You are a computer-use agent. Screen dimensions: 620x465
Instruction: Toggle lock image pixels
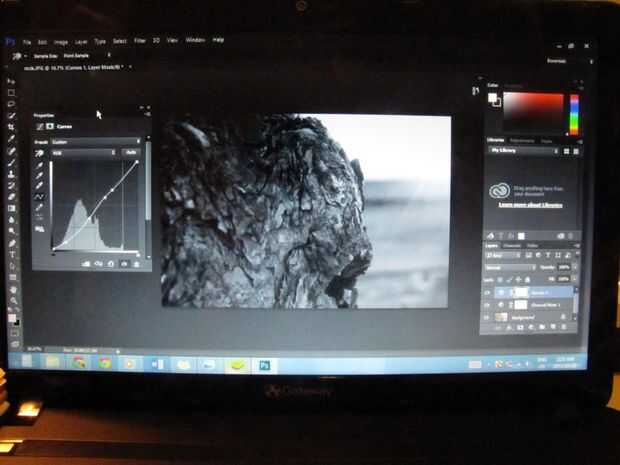(x=509, y=280)
